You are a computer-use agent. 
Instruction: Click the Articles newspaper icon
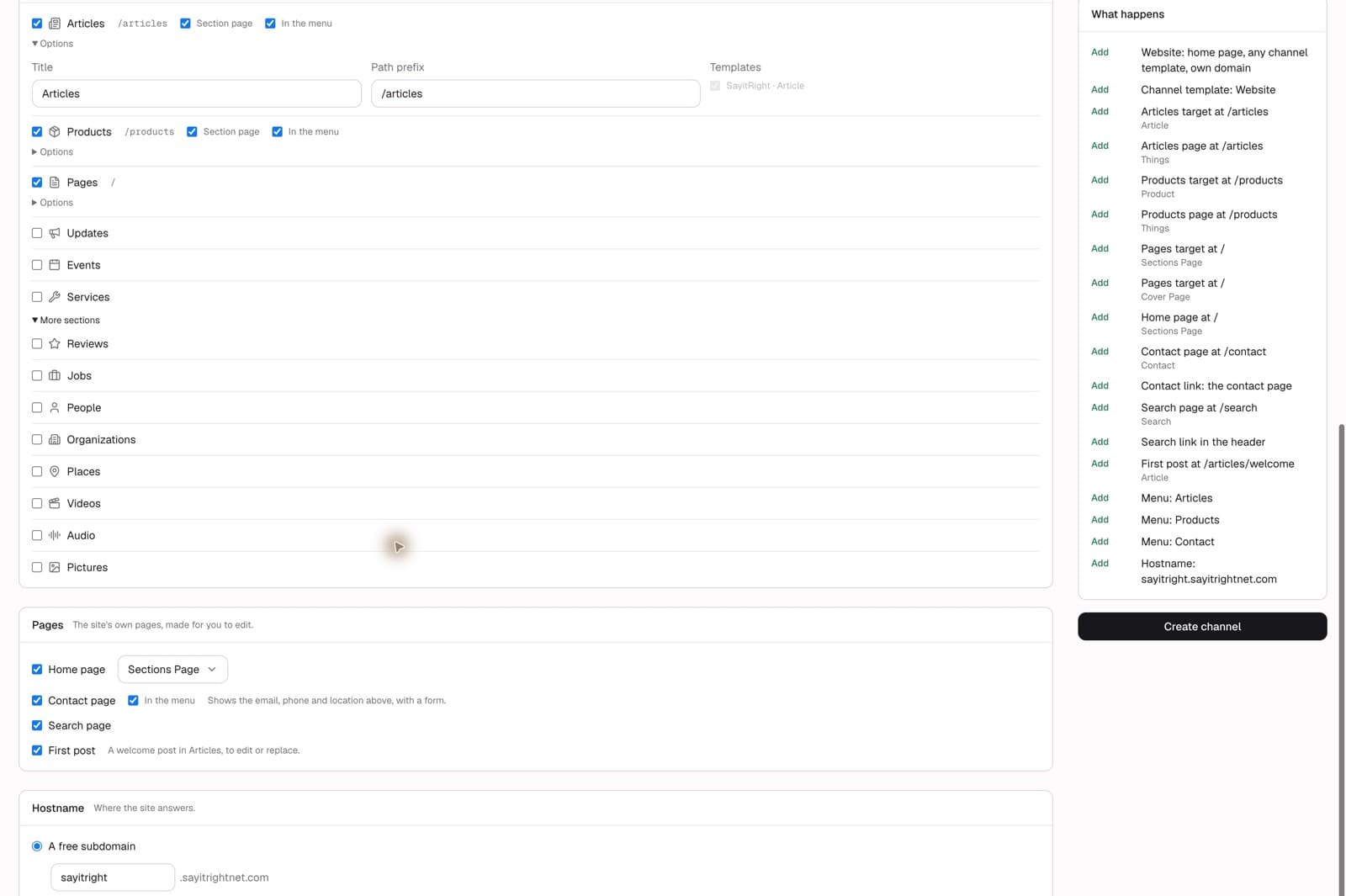(55, 24)
